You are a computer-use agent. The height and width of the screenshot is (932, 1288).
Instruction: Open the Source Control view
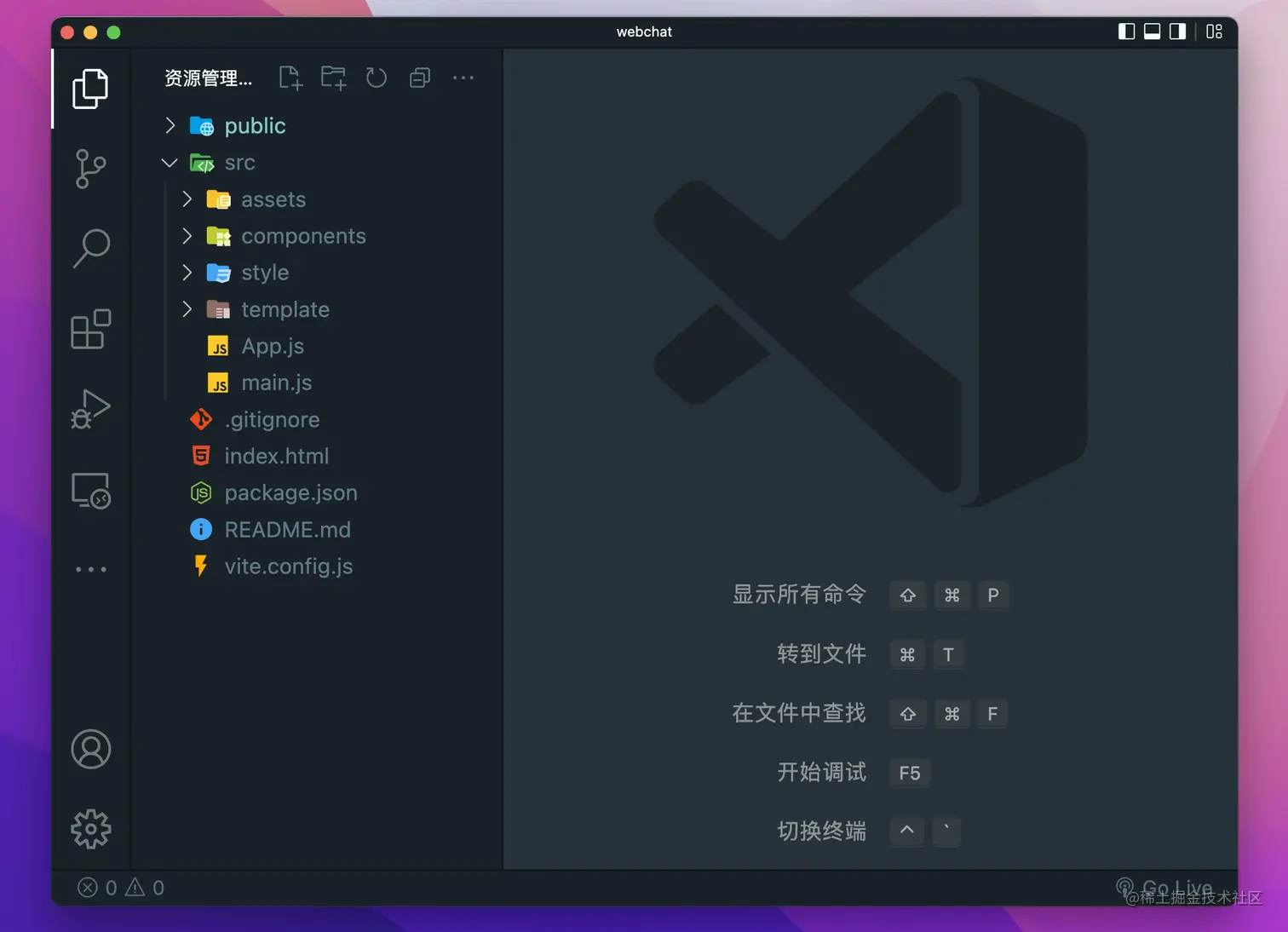point(90,169)
